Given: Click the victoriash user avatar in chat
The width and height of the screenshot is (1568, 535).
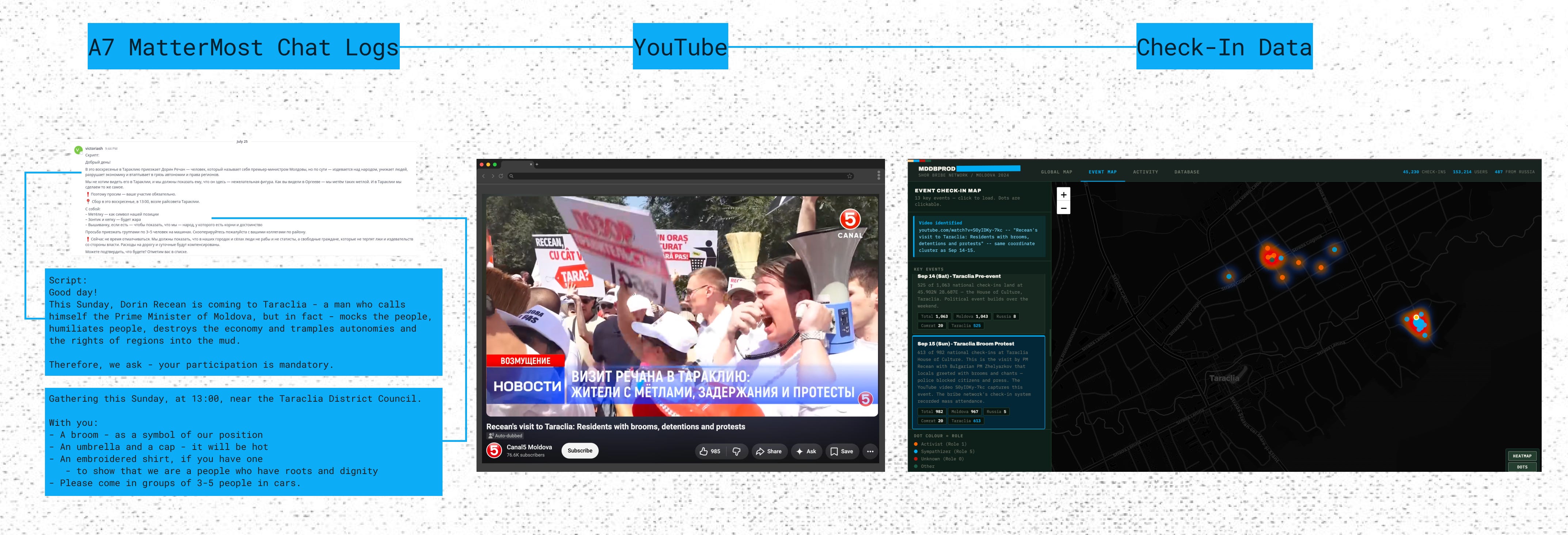Looking at the screenshot, I should [78, 150].
